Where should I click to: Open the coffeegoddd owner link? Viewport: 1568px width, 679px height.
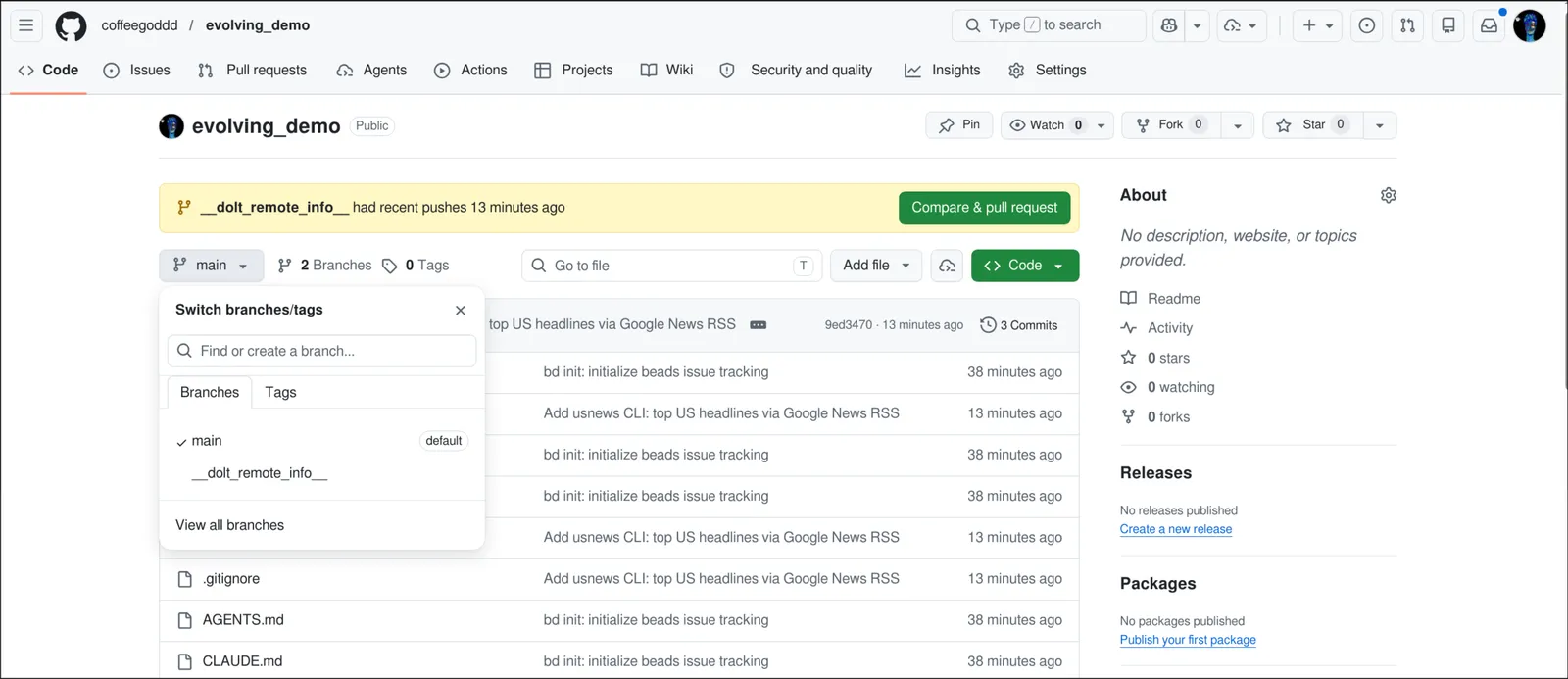(139, 25)
